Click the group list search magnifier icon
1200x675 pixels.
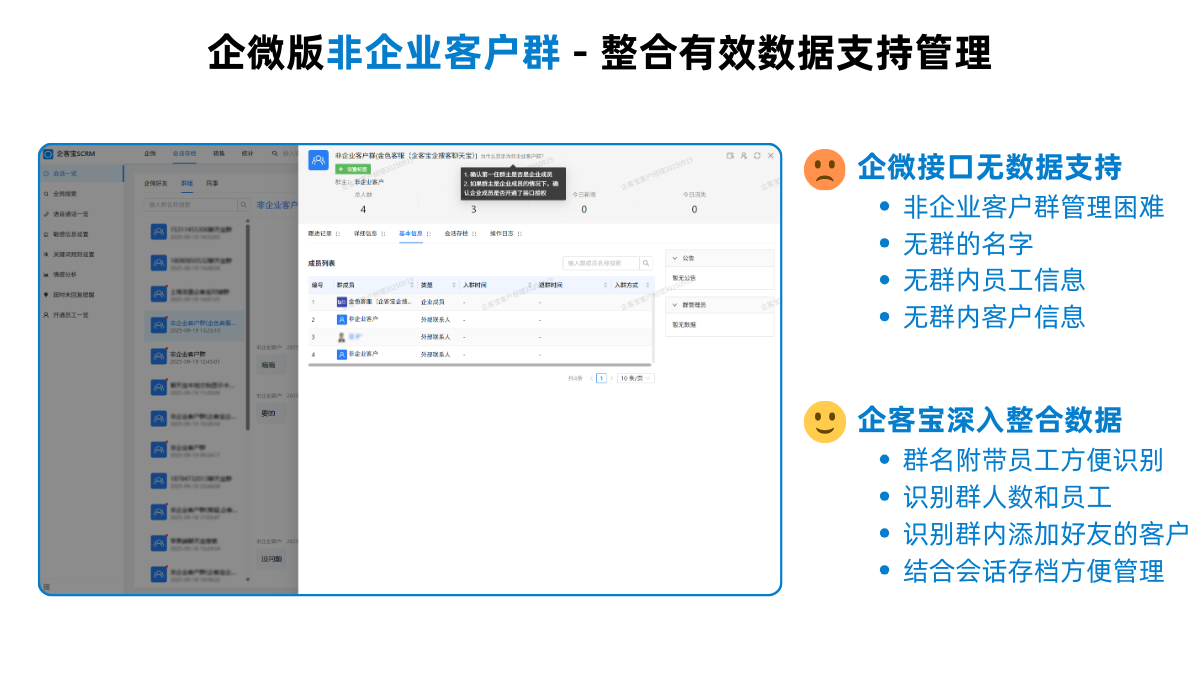[244, 204]
